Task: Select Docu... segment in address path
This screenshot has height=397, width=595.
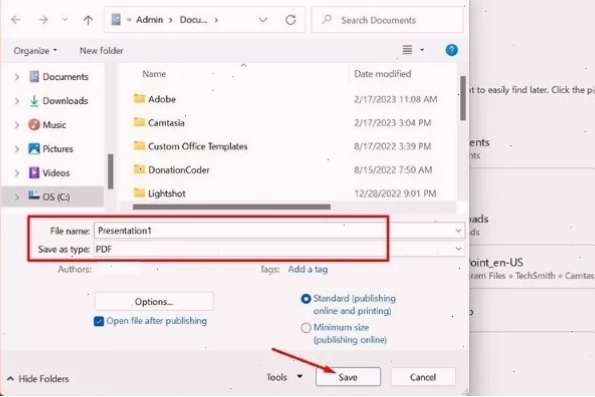Action: click(193, 20)
